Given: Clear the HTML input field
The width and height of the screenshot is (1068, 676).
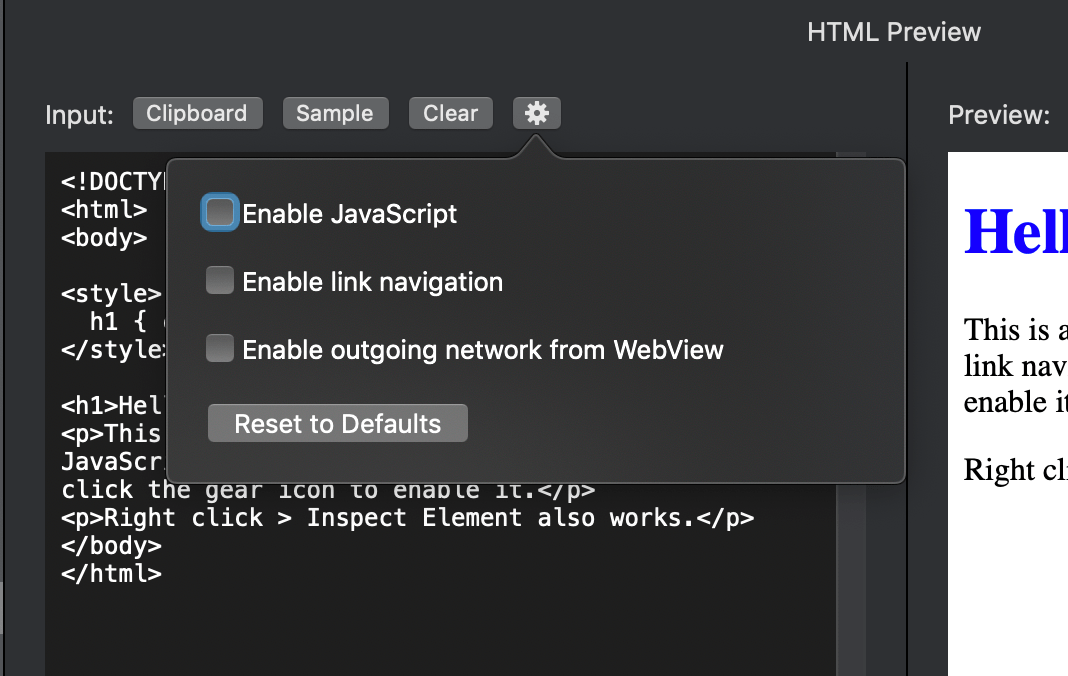Looking at the screenshot, I should pos(450,113).
